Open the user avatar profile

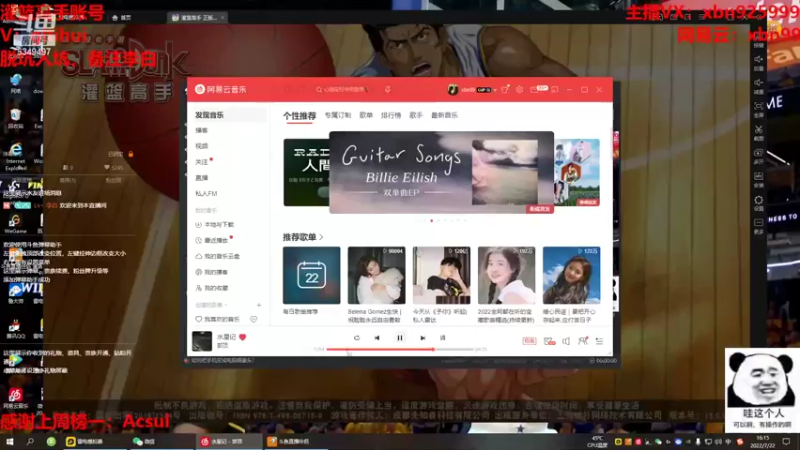pos(452,89)
